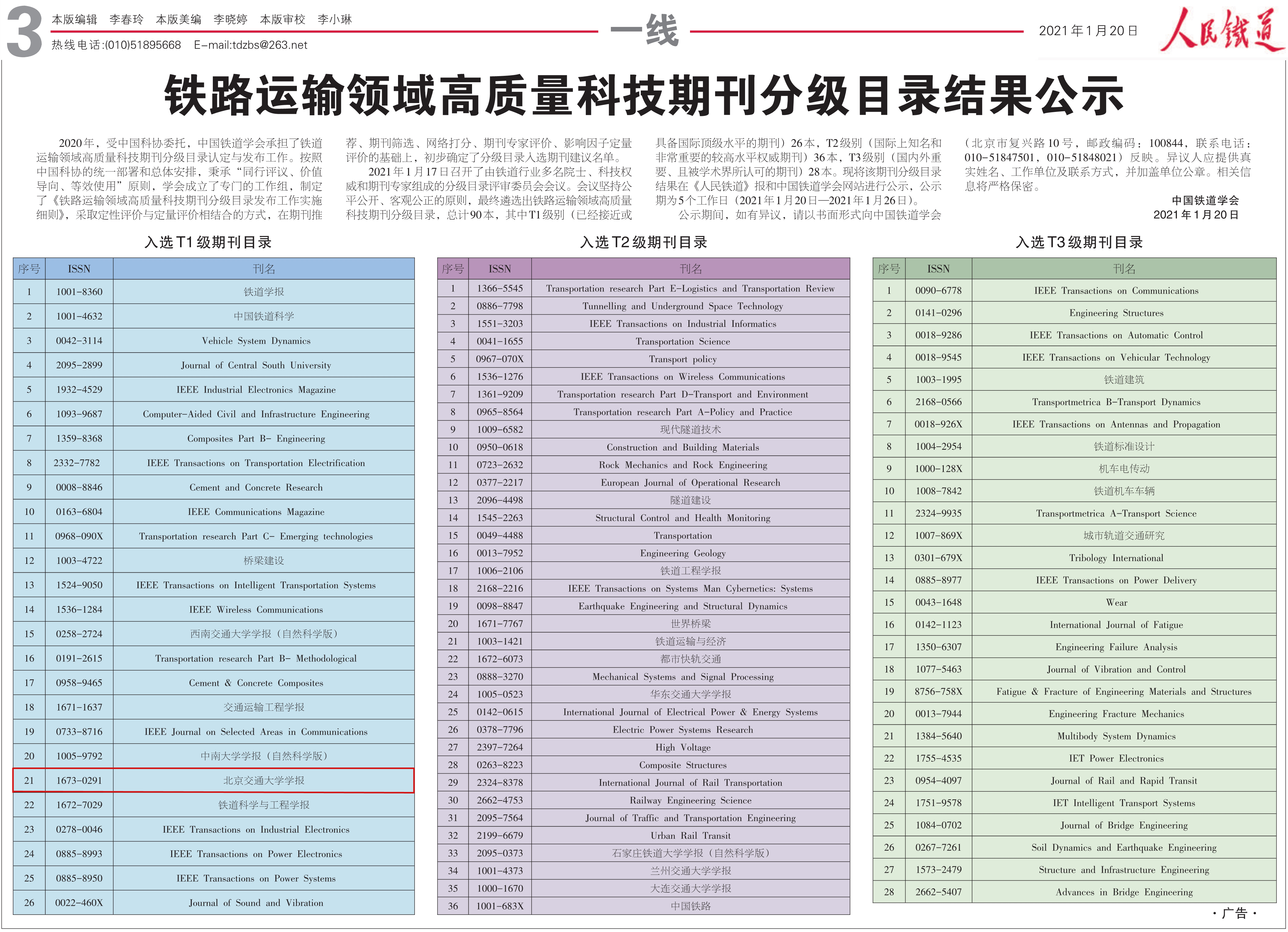Image resolution: width=1288 pixels, height=932 pixels.
Task: Click the ISSN 0022-460X cell
Action: coord(79,903)
